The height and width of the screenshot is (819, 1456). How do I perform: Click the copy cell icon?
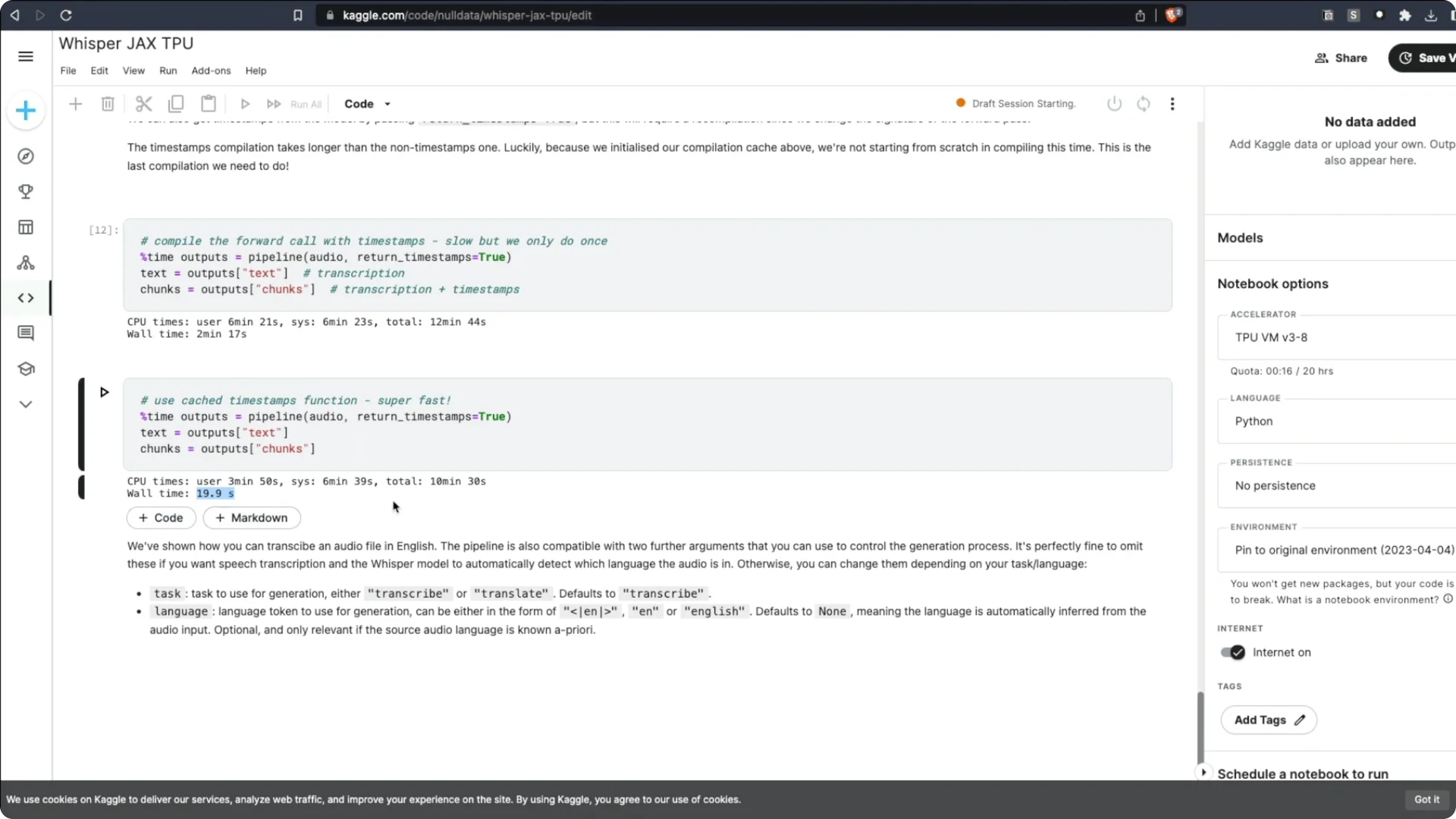pos(176,104)
